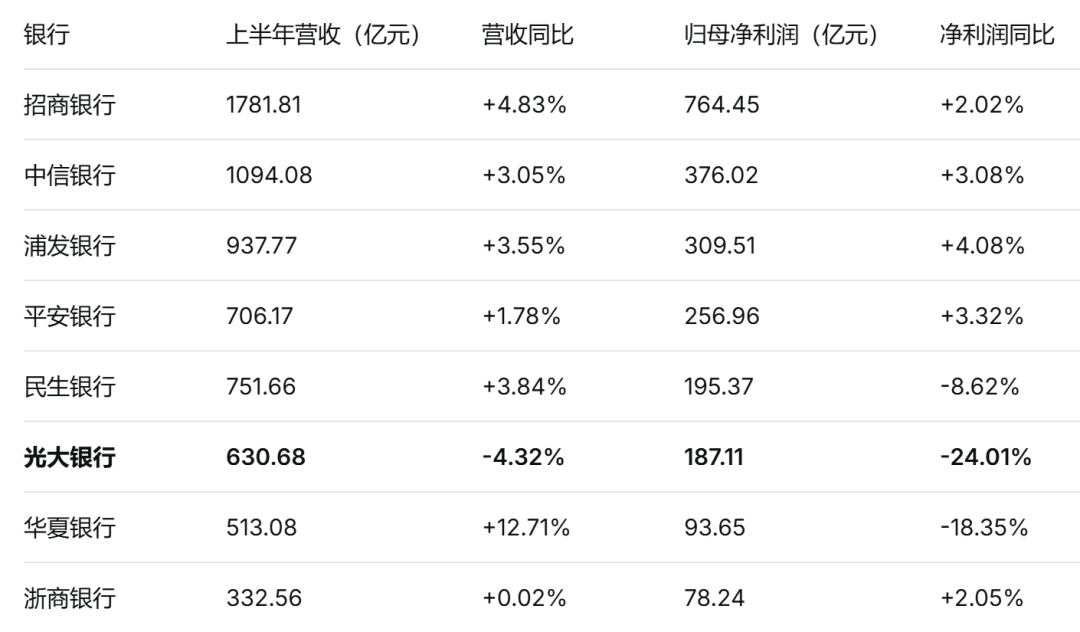This screenshot has width=1080, height=632.
Task: Click 浦发银行 revenue value 937.77
Action: click(x=262, y=246)
